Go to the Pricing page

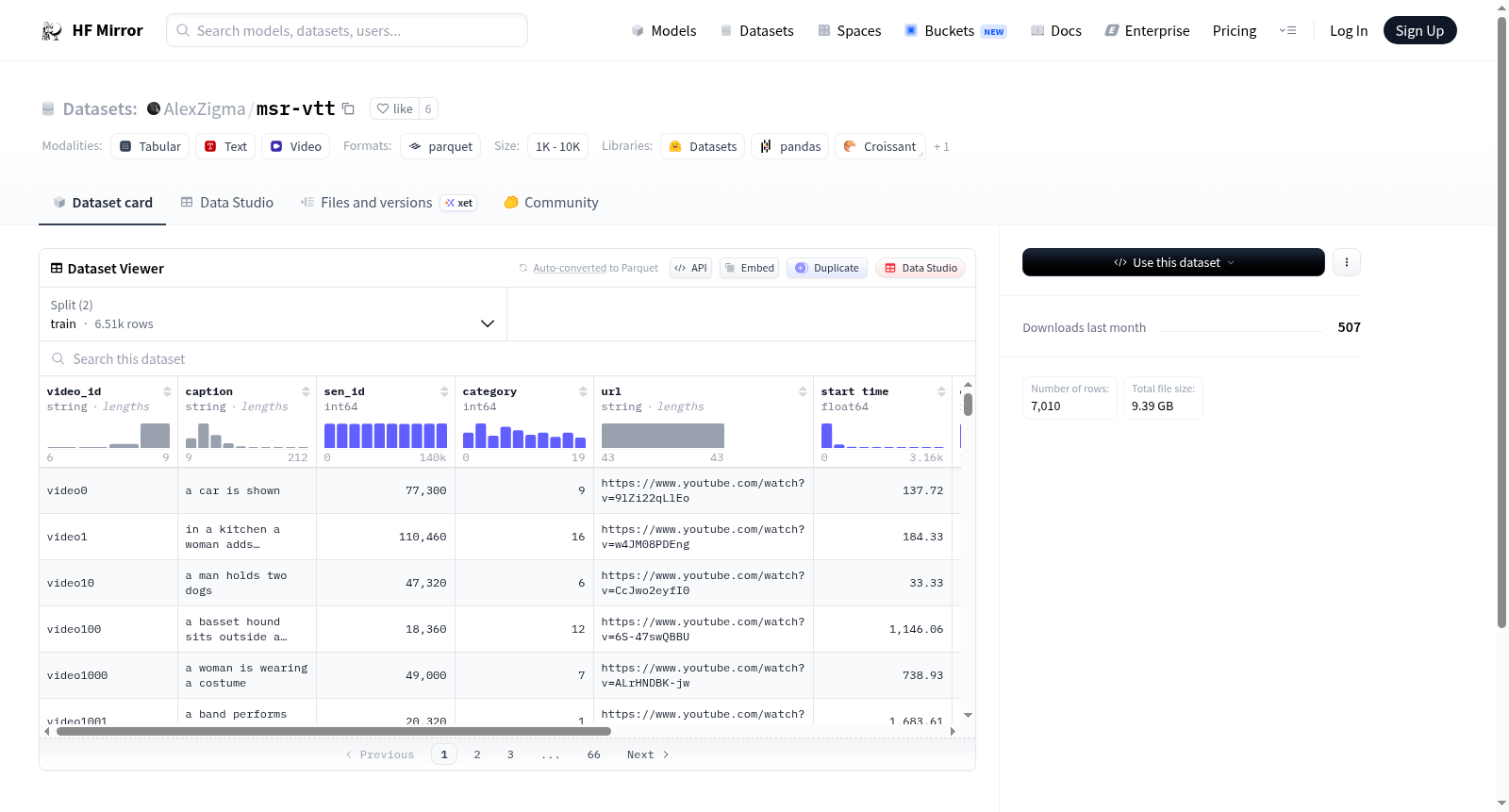click(x=1235, y=31)
